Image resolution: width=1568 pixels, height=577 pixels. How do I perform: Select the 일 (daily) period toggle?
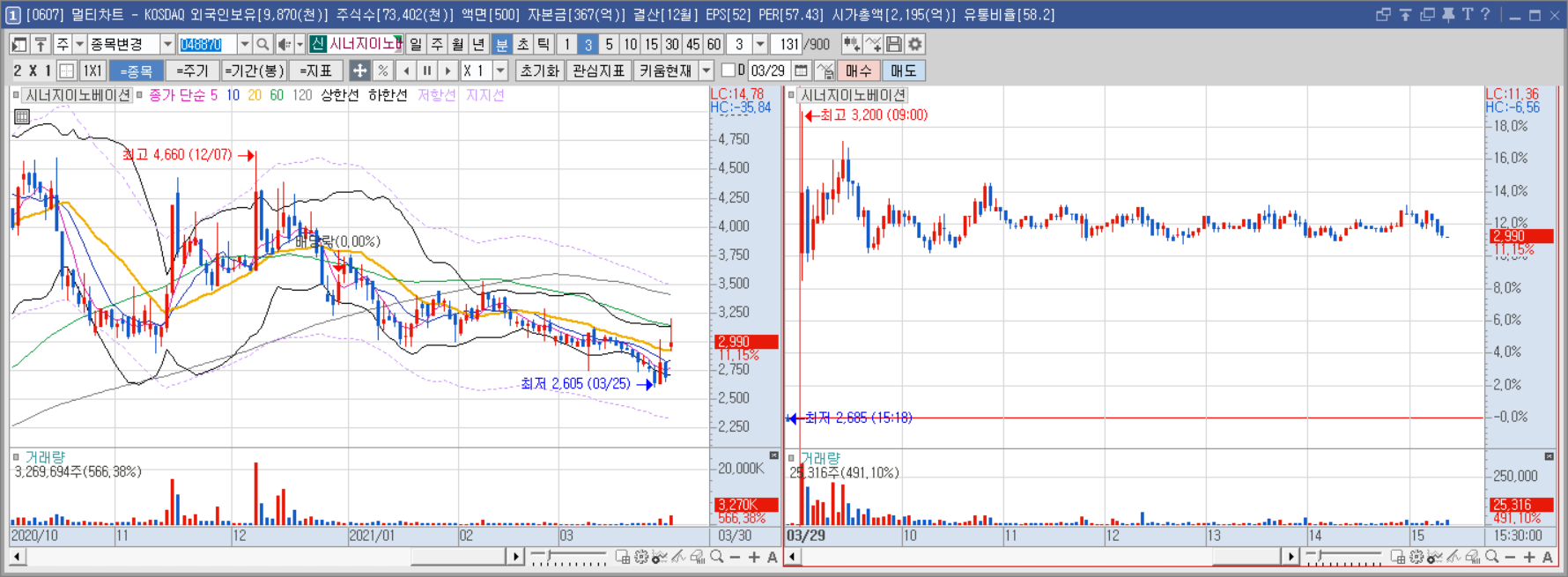click(x=416, y=44)
